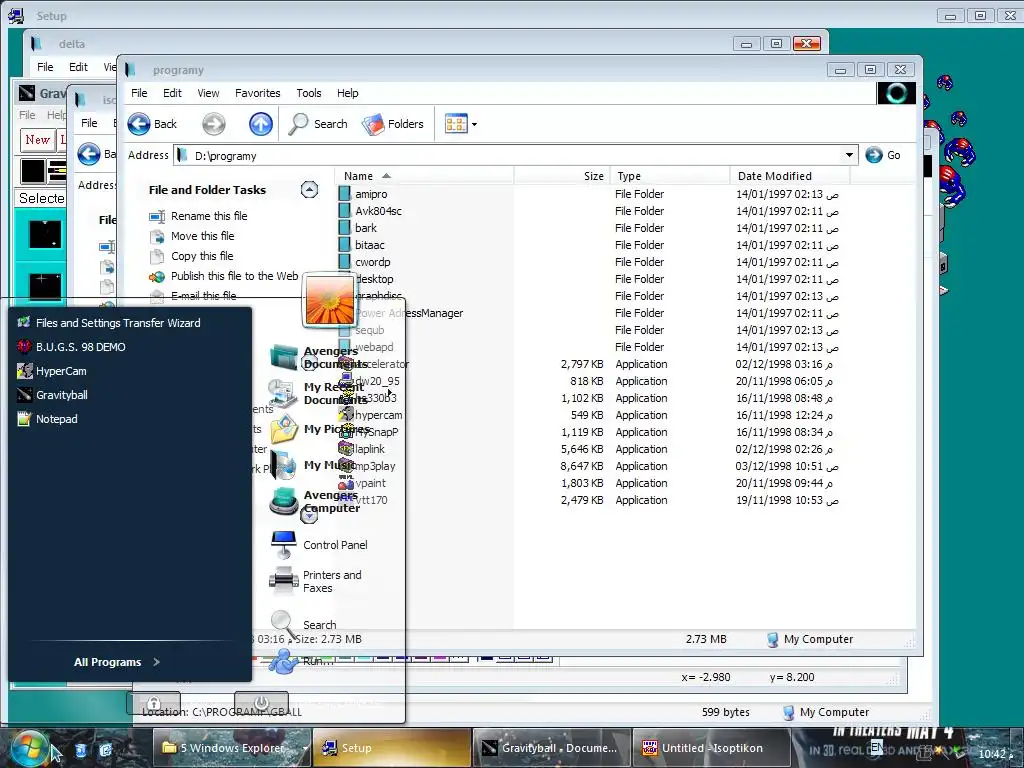Click the Start menu power button
This screenshot has width=1024, height=768.
point(261,703)
